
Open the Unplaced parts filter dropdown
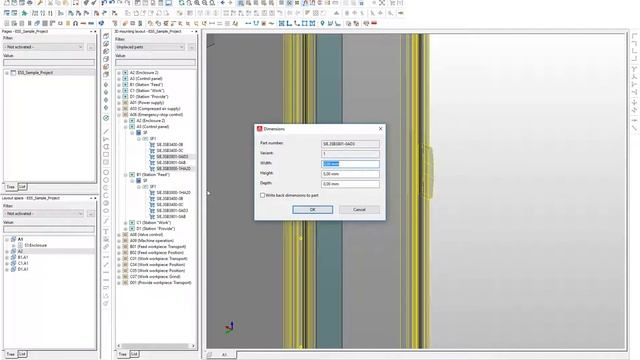[150, 47]
